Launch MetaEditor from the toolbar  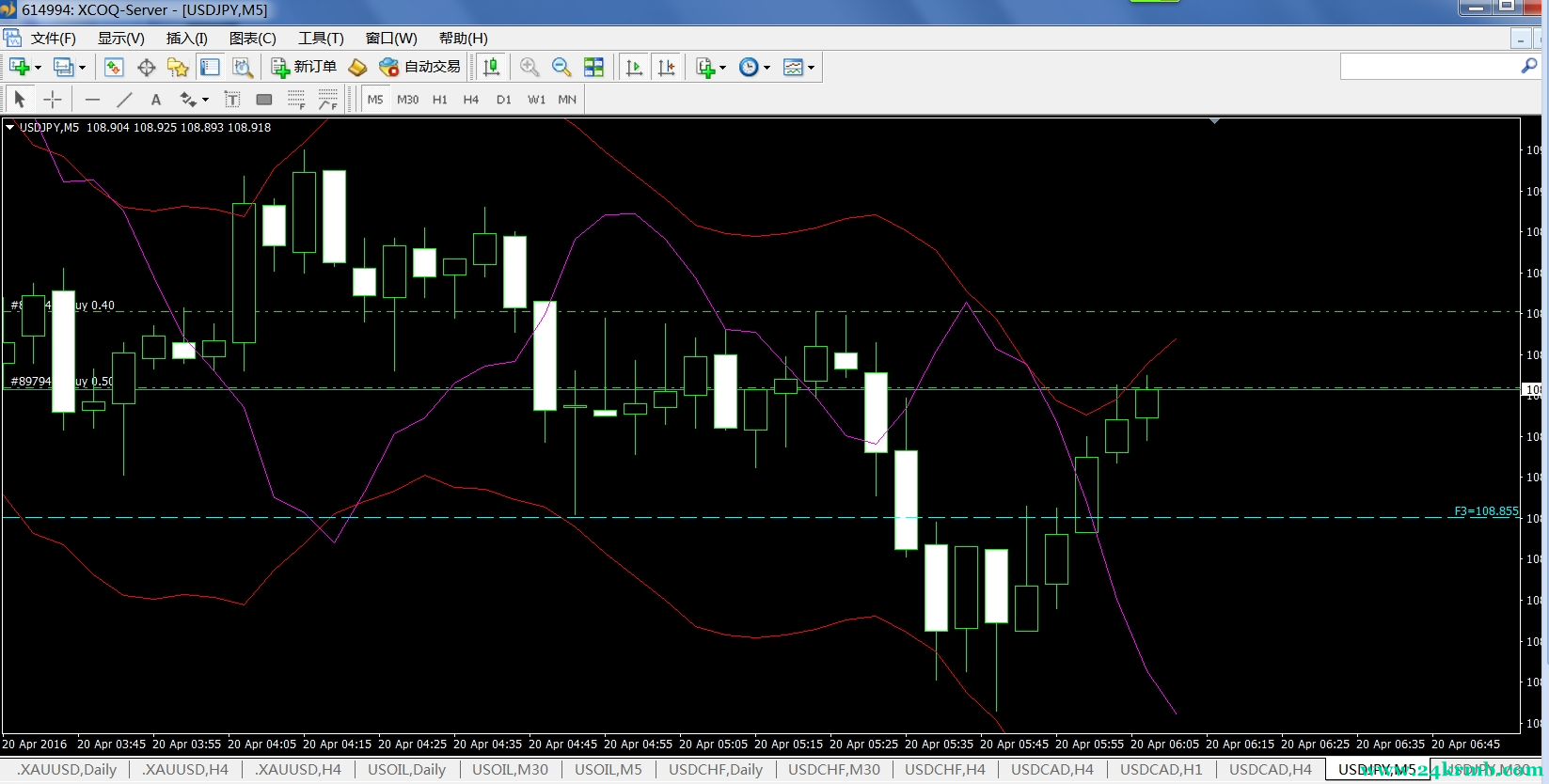357,67
